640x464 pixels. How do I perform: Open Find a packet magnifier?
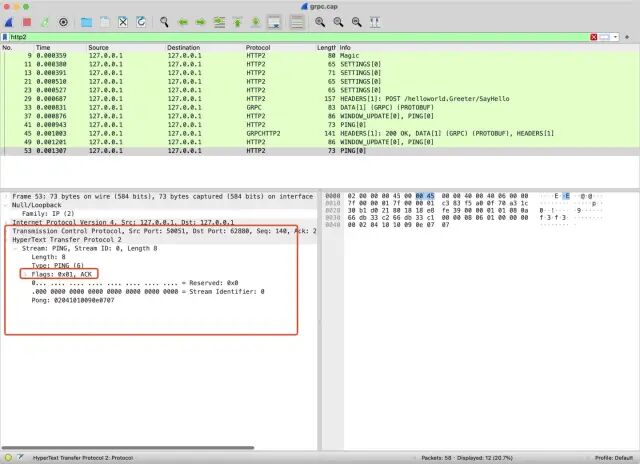164,22
